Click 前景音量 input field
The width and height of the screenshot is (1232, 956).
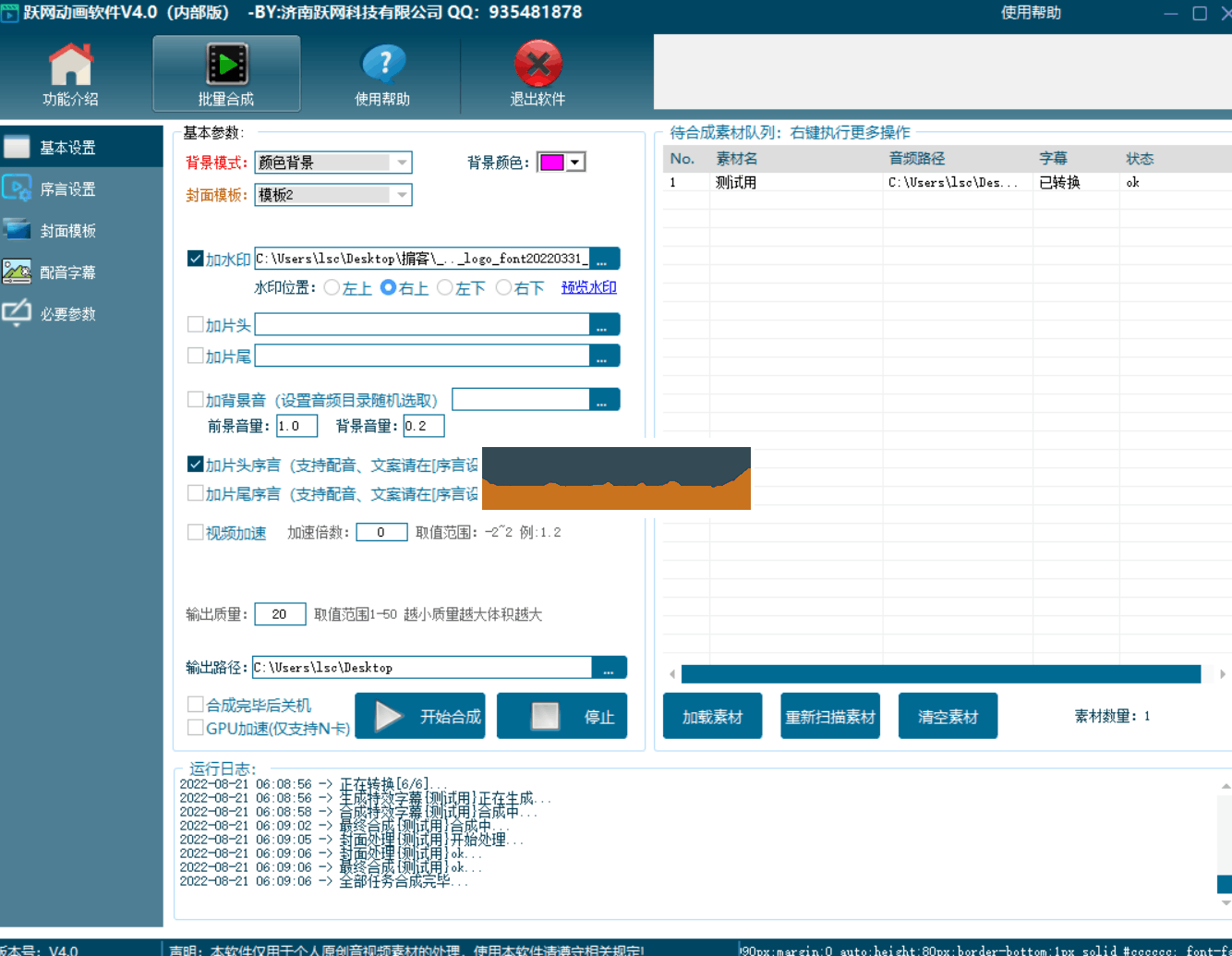[297, 426]
